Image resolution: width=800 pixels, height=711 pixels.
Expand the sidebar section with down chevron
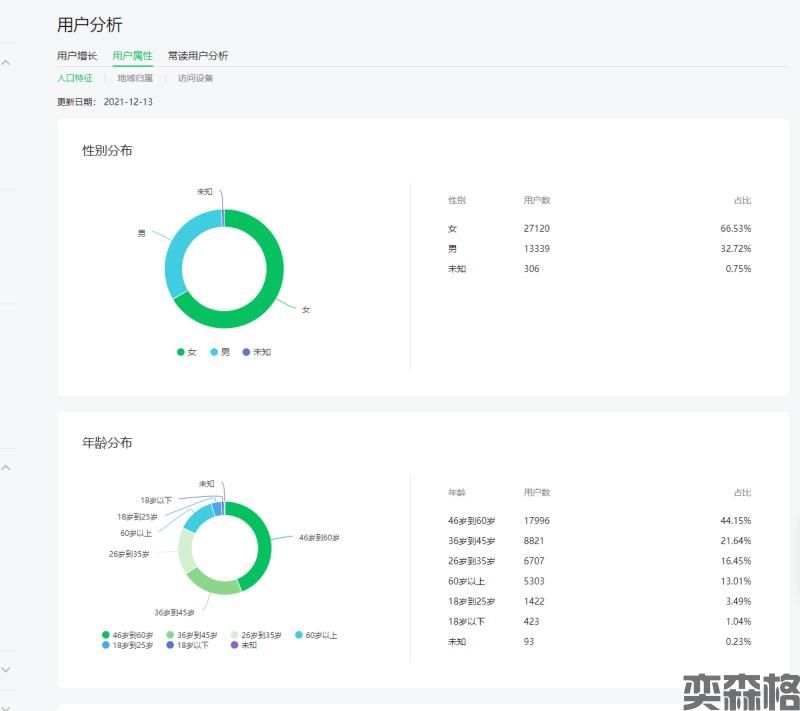(6, 669)
